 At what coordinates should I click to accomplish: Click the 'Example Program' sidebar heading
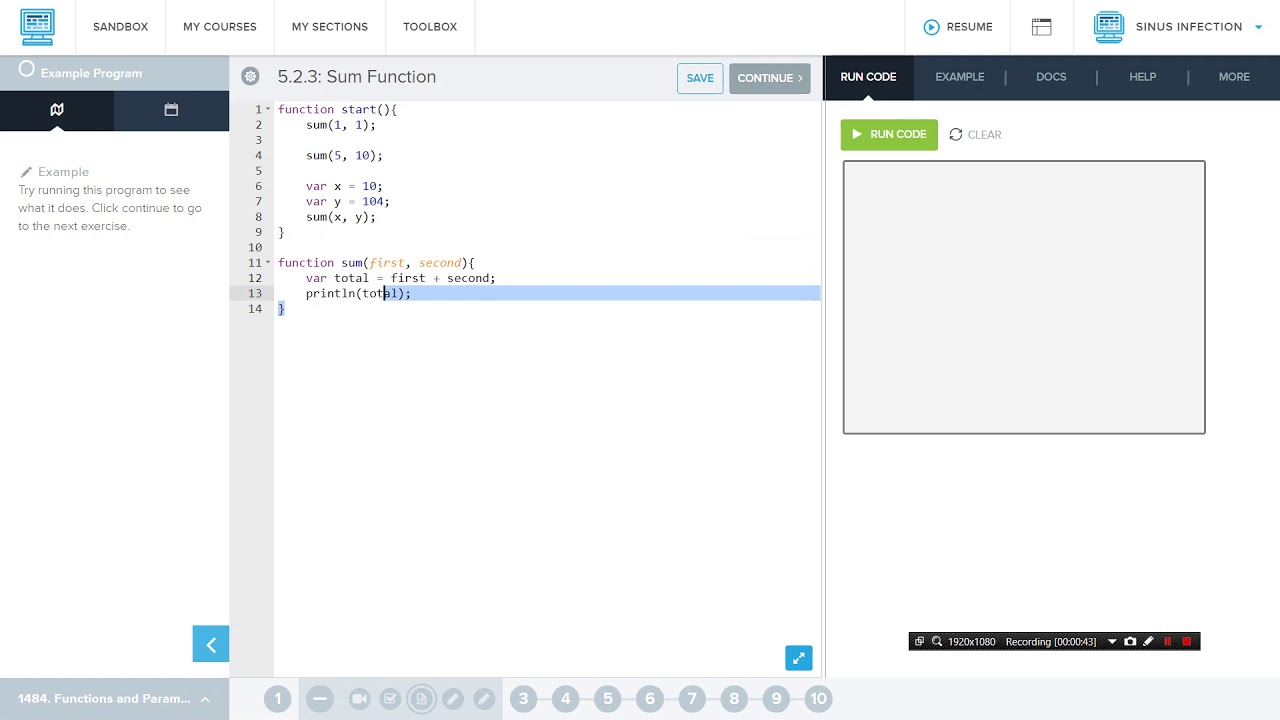[91, 73]
